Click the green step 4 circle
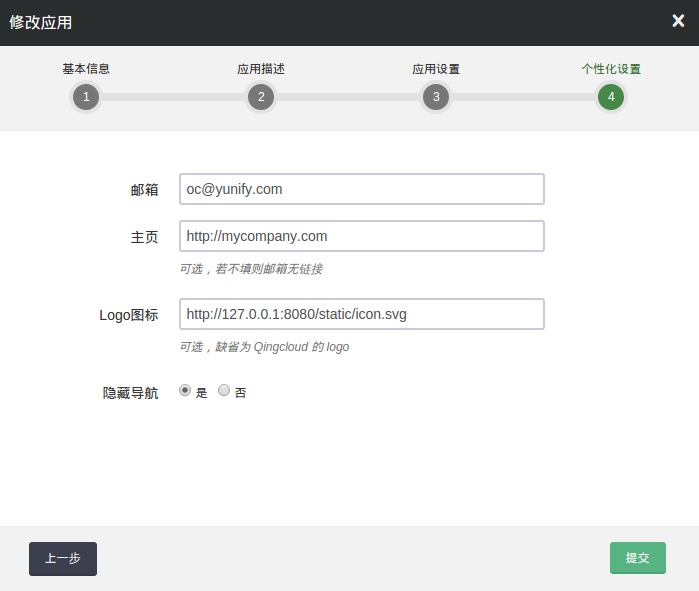This screenshot has width=699, height=591. [611, 97]
